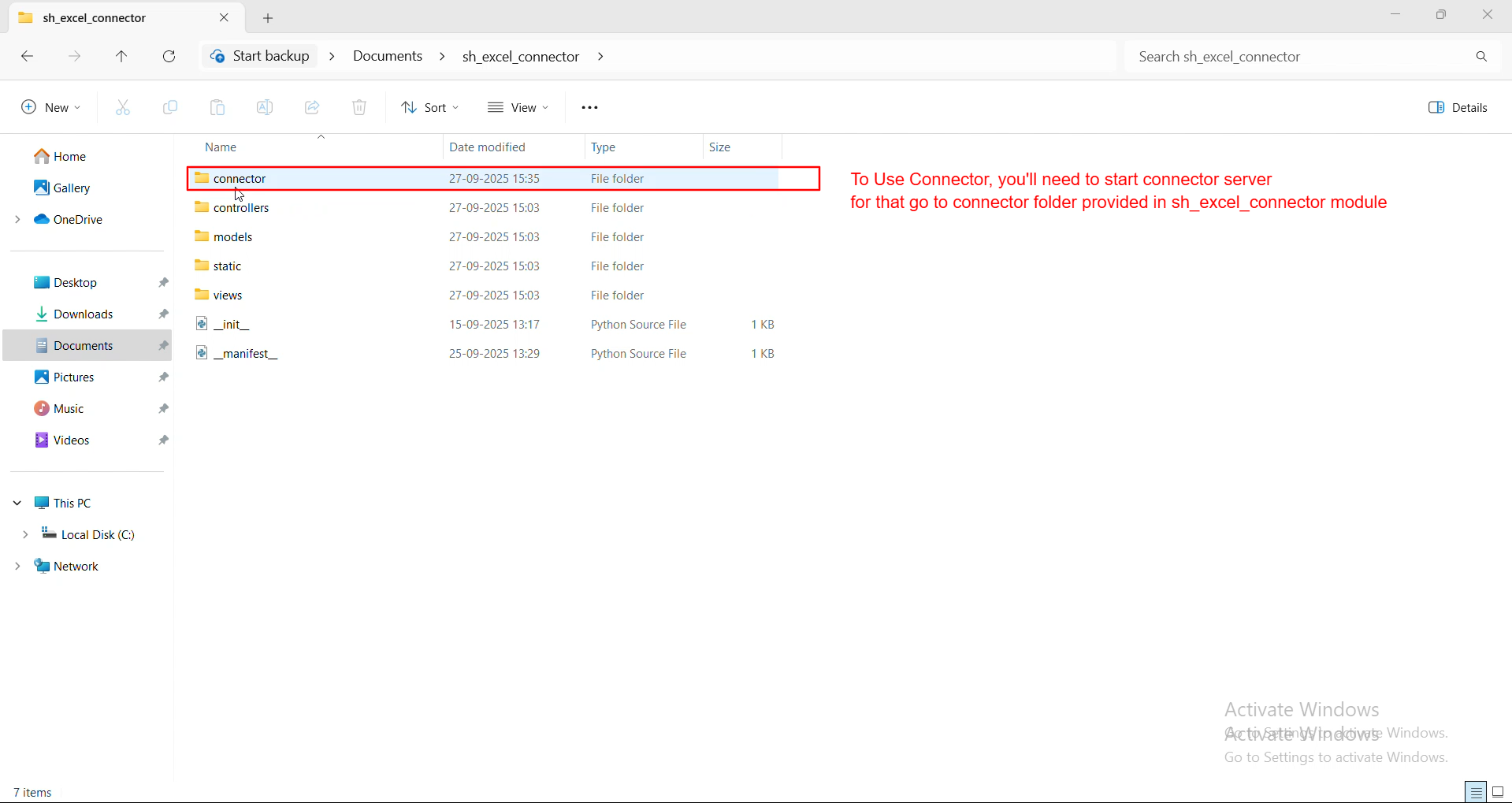The height and width of the screenshot is (803, 1512).
Task: Click the Copy icon in toolbar
Action: 170,107
